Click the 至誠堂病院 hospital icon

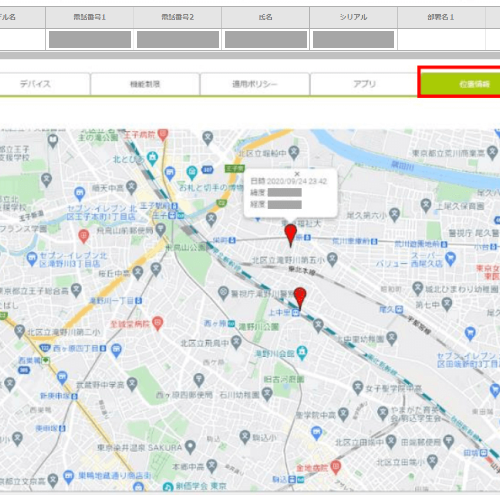157,323
